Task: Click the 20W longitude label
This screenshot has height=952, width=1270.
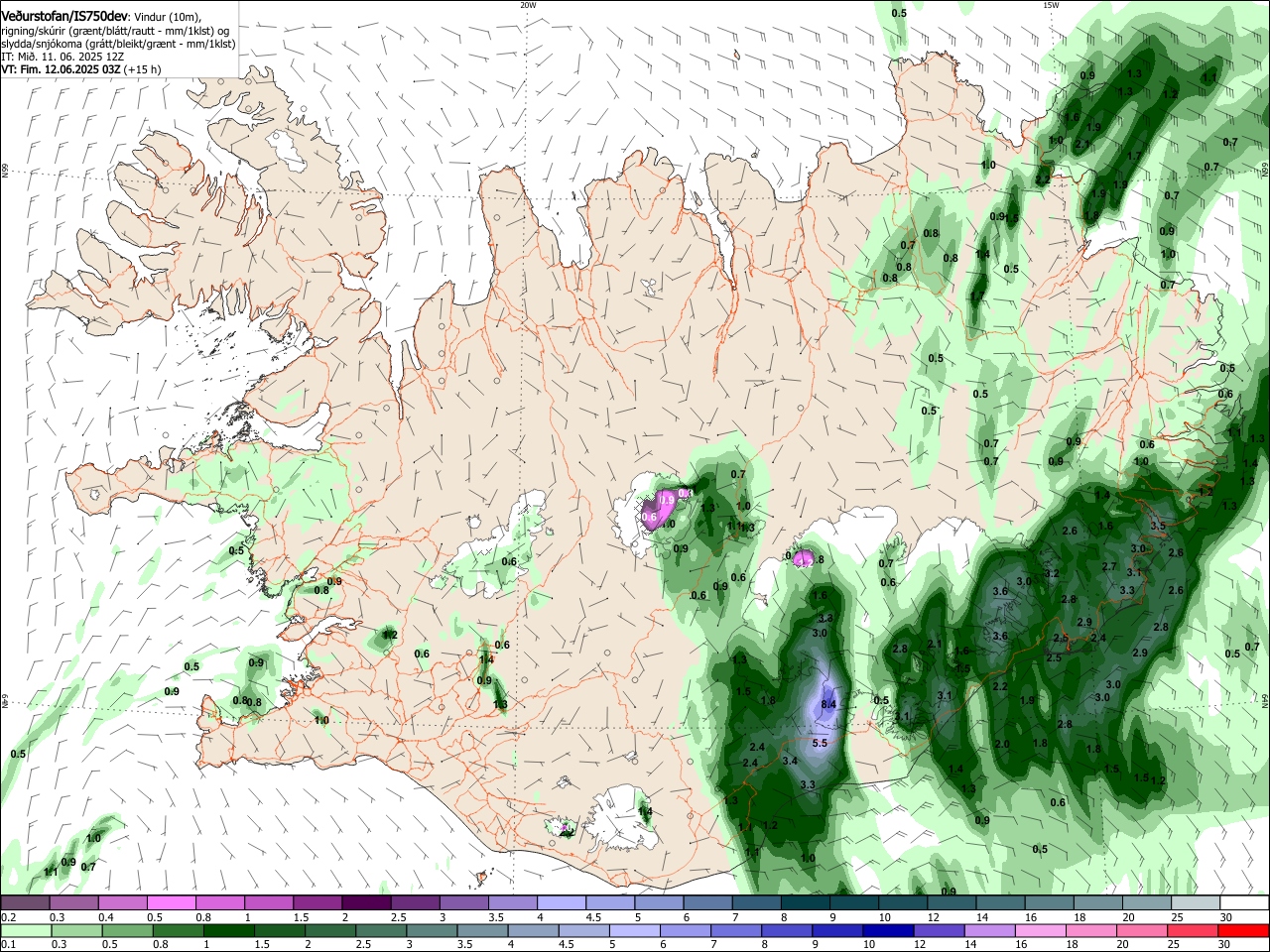Action: coord(528,5)
